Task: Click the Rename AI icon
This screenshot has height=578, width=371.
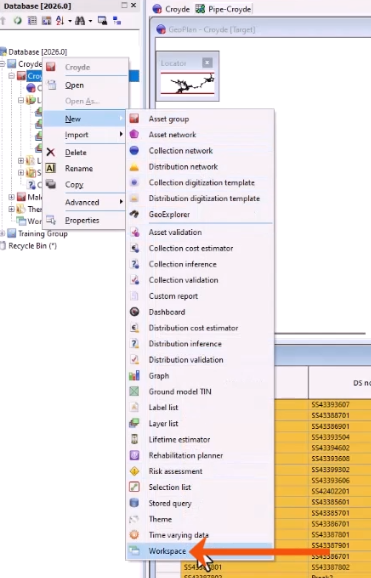Action: point(51,168)
